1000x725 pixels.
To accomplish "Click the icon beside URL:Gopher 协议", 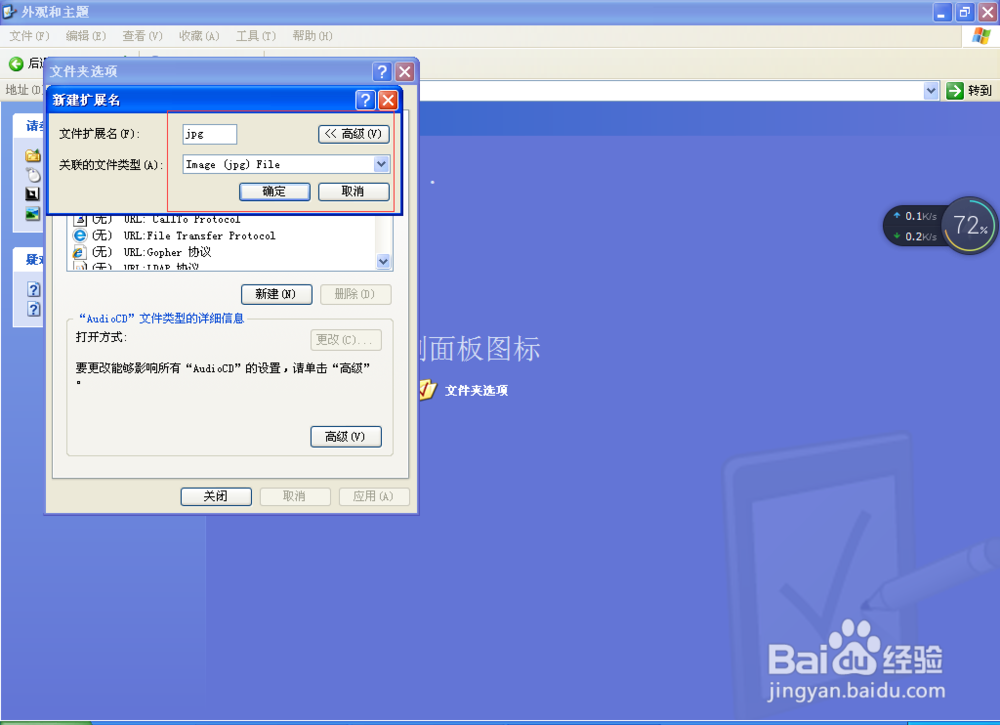I will (x=78, y=252).
